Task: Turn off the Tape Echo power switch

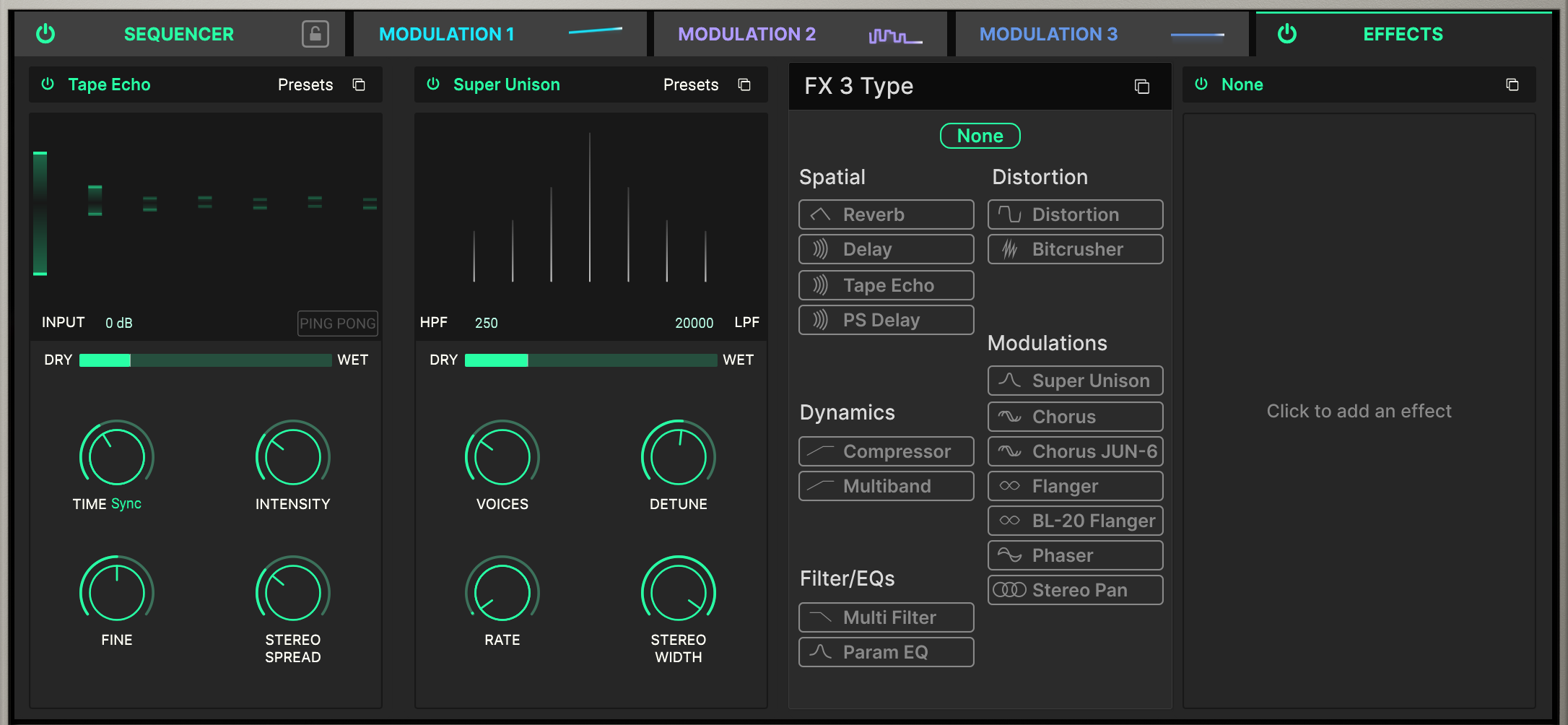Action: click(48, 84)
